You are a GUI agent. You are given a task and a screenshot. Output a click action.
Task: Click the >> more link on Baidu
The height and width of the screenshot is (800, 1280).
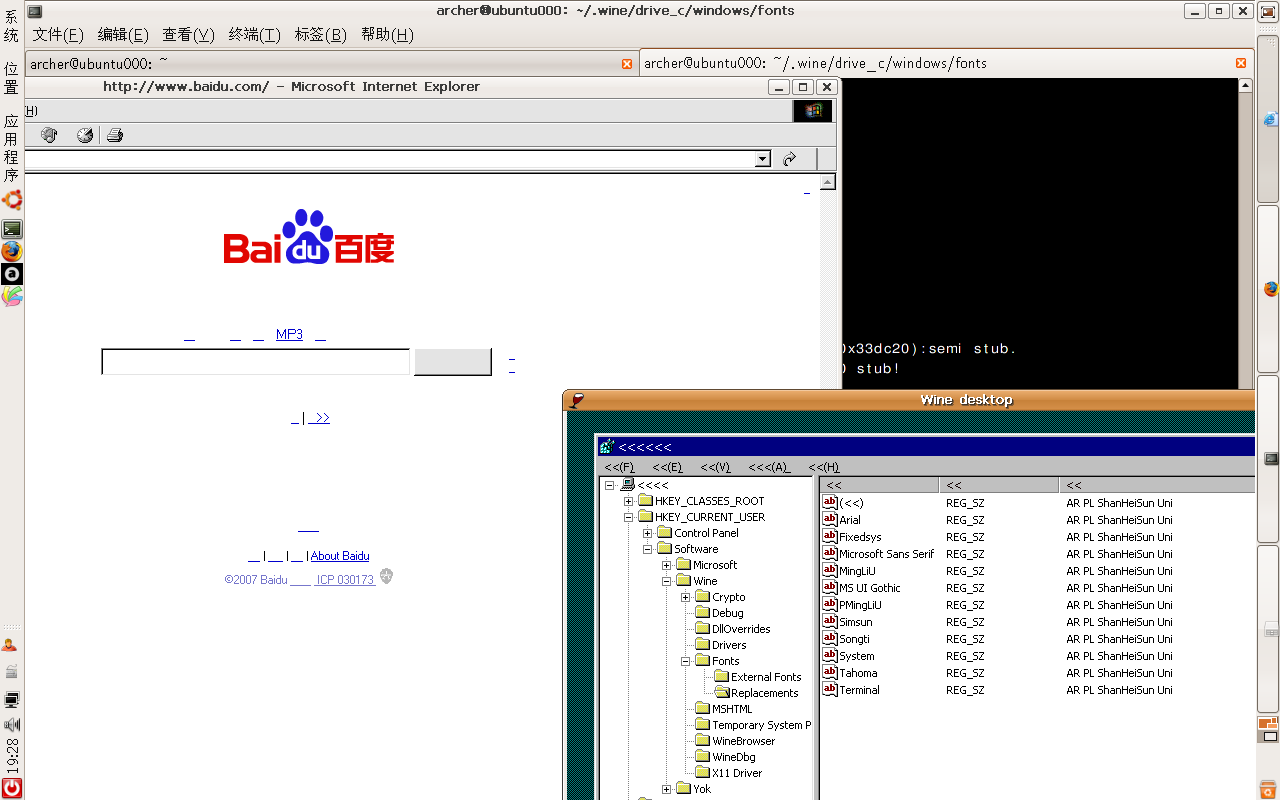[320, 418]
